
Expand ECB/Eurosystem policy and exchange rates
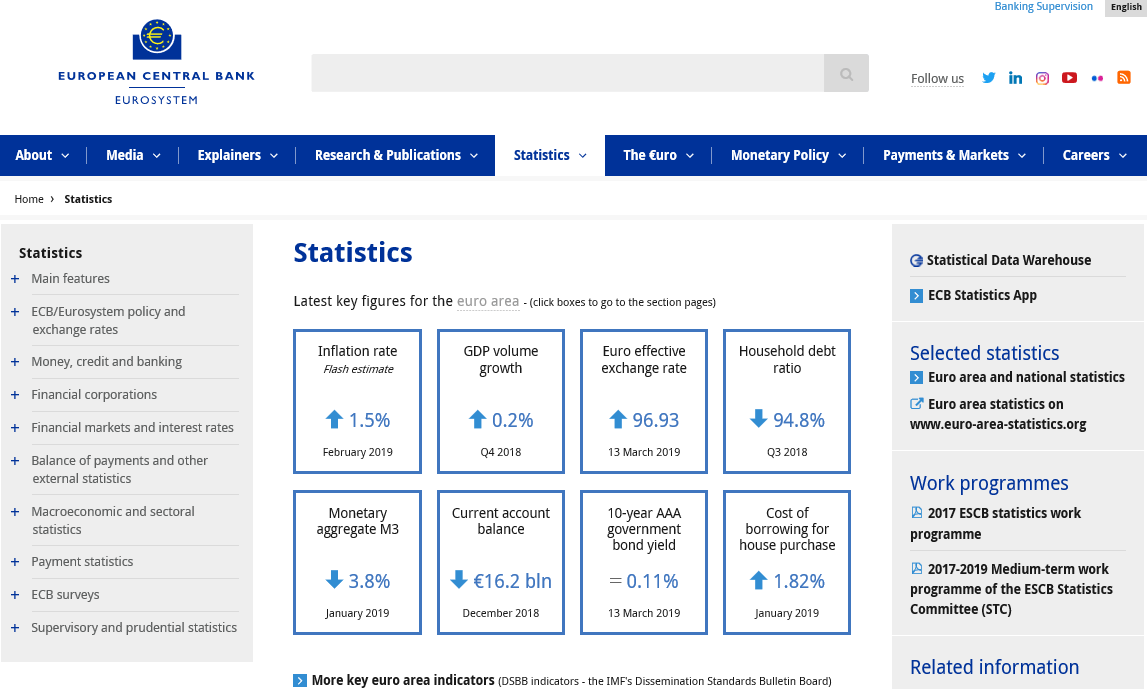click(x=15, y=312)
